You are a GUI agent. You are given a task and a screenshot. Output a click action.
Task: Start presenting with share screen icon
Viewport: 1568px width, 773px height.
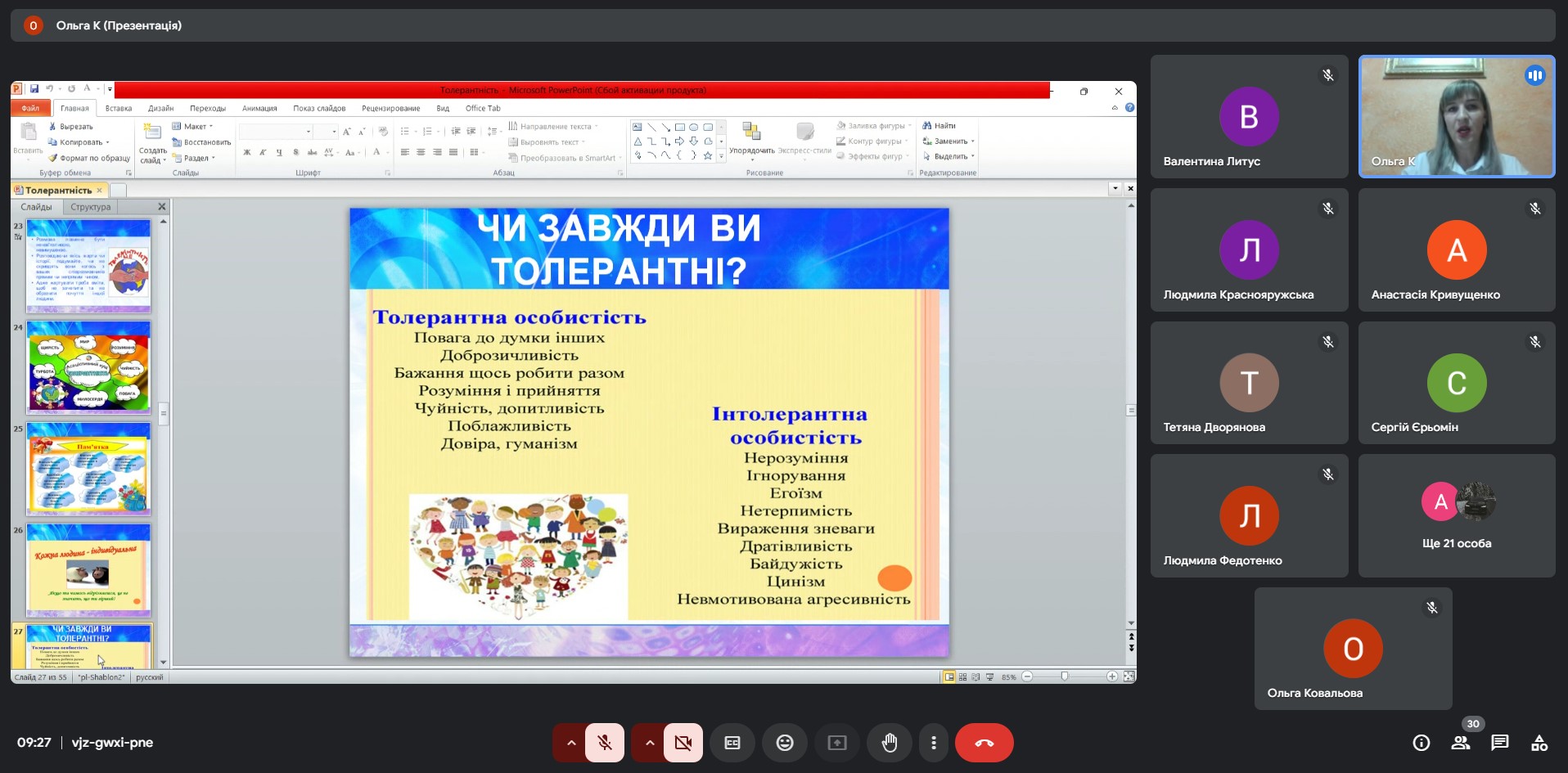(836, 743)
